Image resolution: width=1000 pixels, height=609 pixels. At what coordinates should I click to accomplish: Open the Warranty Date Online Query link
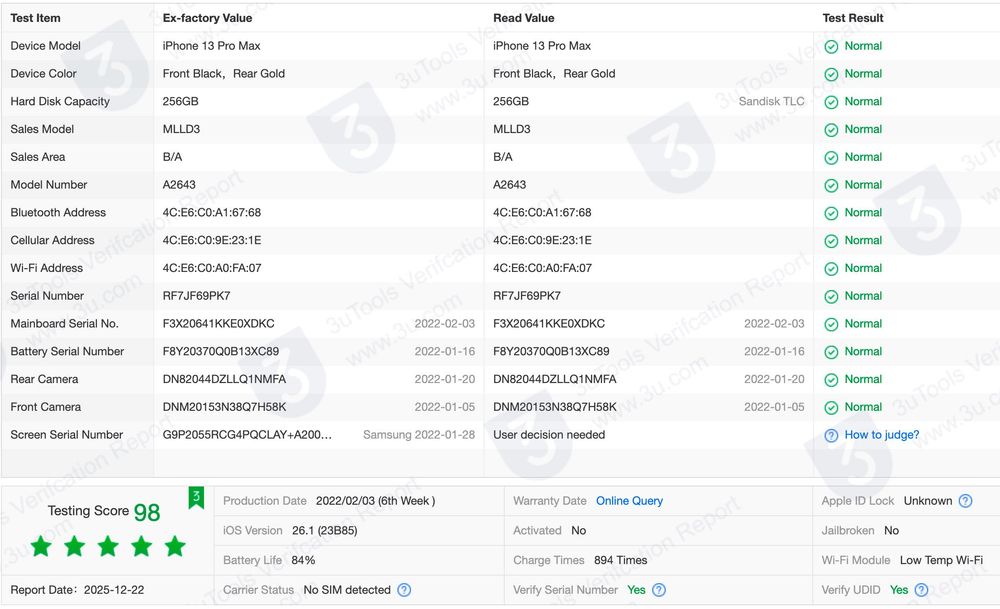pos(629,501)
